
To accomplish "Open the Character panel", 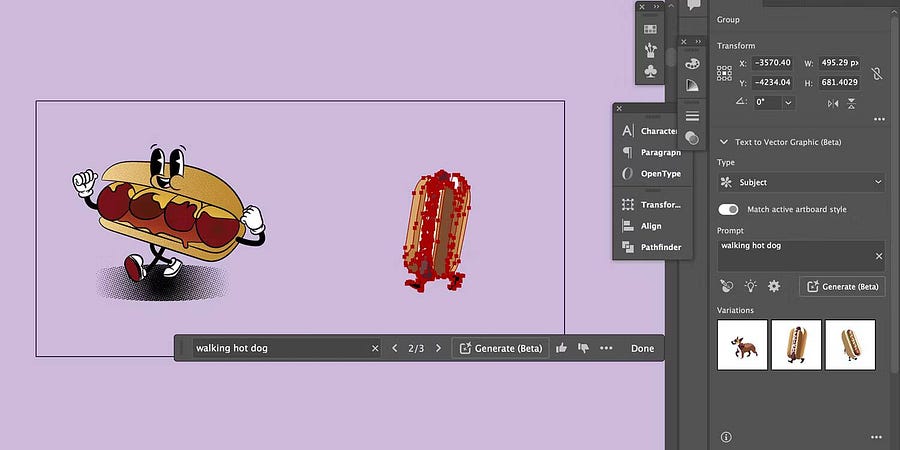I will (x=650, y=131).
